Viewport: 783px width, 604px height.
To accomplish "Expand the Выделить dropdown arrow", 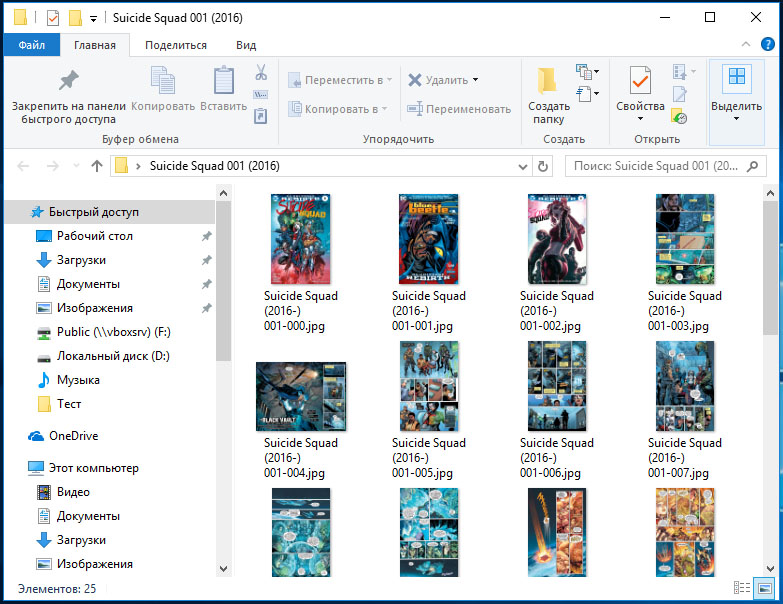I will pyautogui.click(x=736, y=119).
